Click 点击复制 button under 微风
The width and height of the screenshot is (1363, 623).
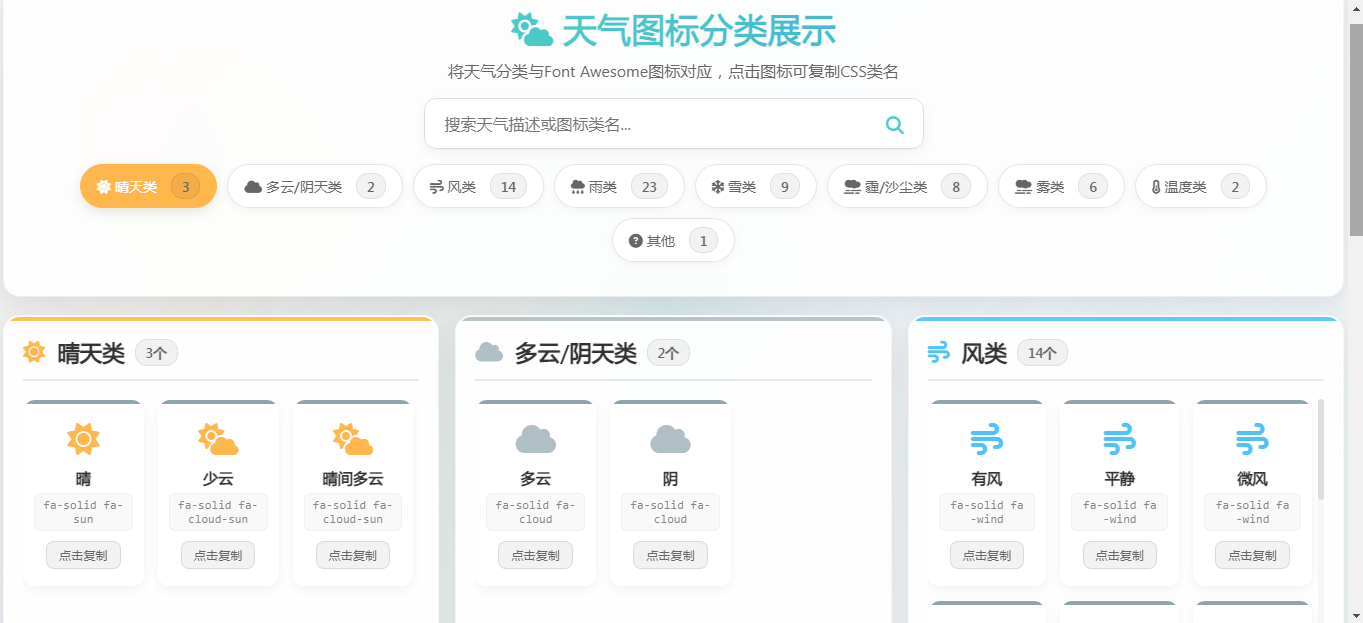point(1252,555)
